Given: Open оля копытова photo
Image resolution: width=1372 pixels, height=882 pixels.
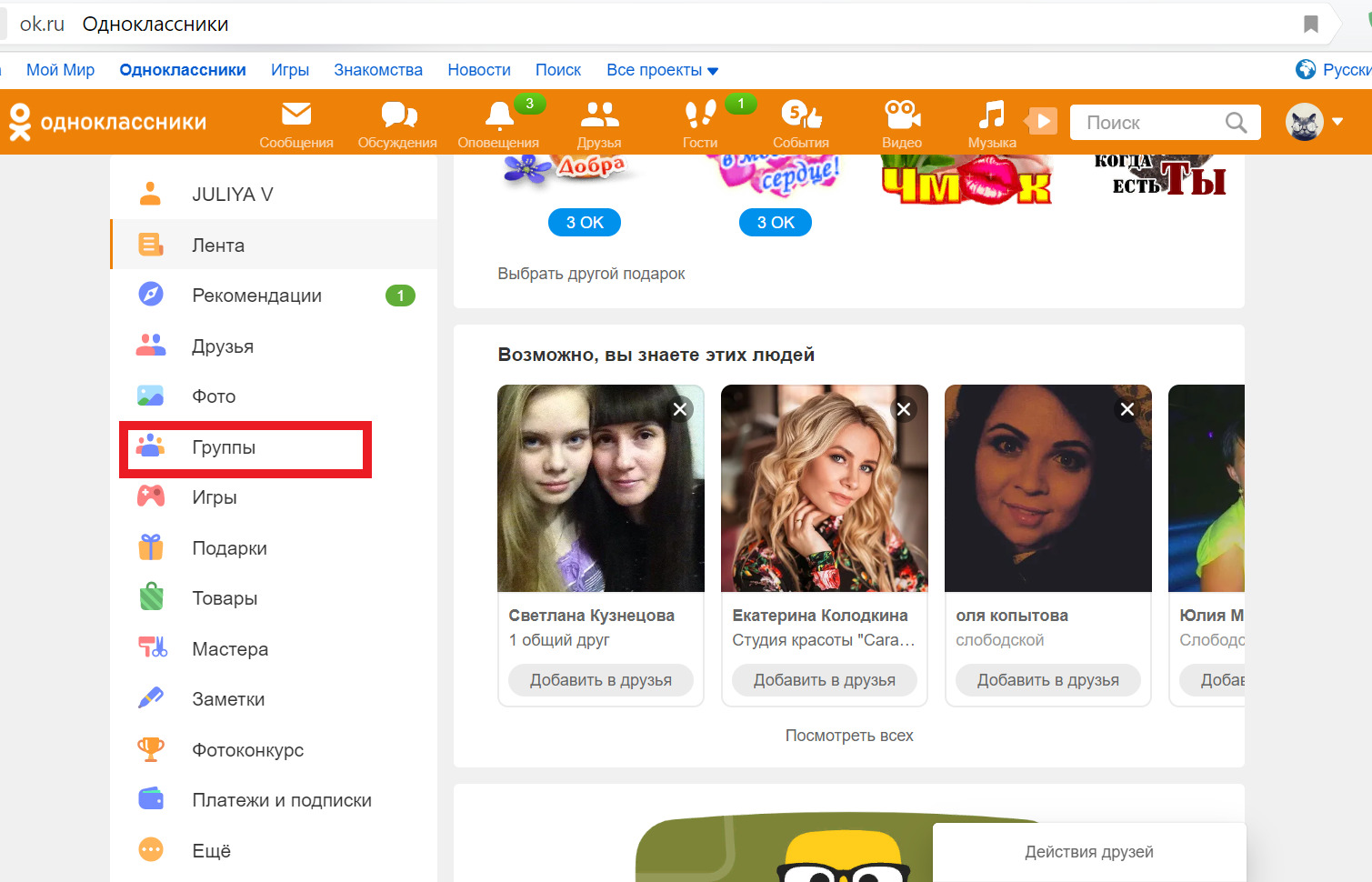Looking at the screenshot, I should 1048,488.
